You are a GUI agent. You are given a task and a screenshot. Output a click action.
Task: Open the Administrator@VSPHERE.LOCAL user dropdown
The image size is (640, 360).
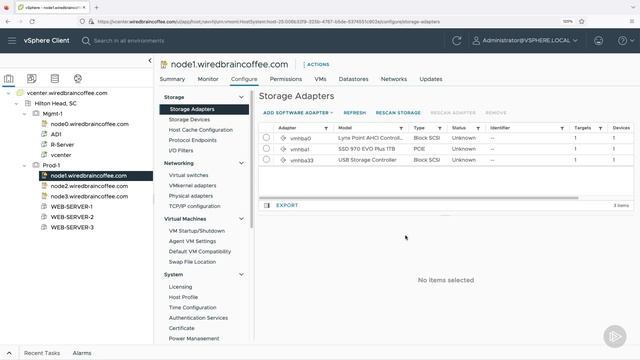coord(525,40)
